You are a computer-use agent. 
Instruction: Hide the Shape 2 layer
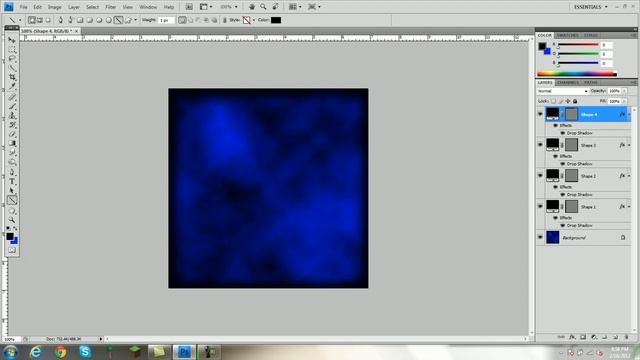click(x=540, y=176)
